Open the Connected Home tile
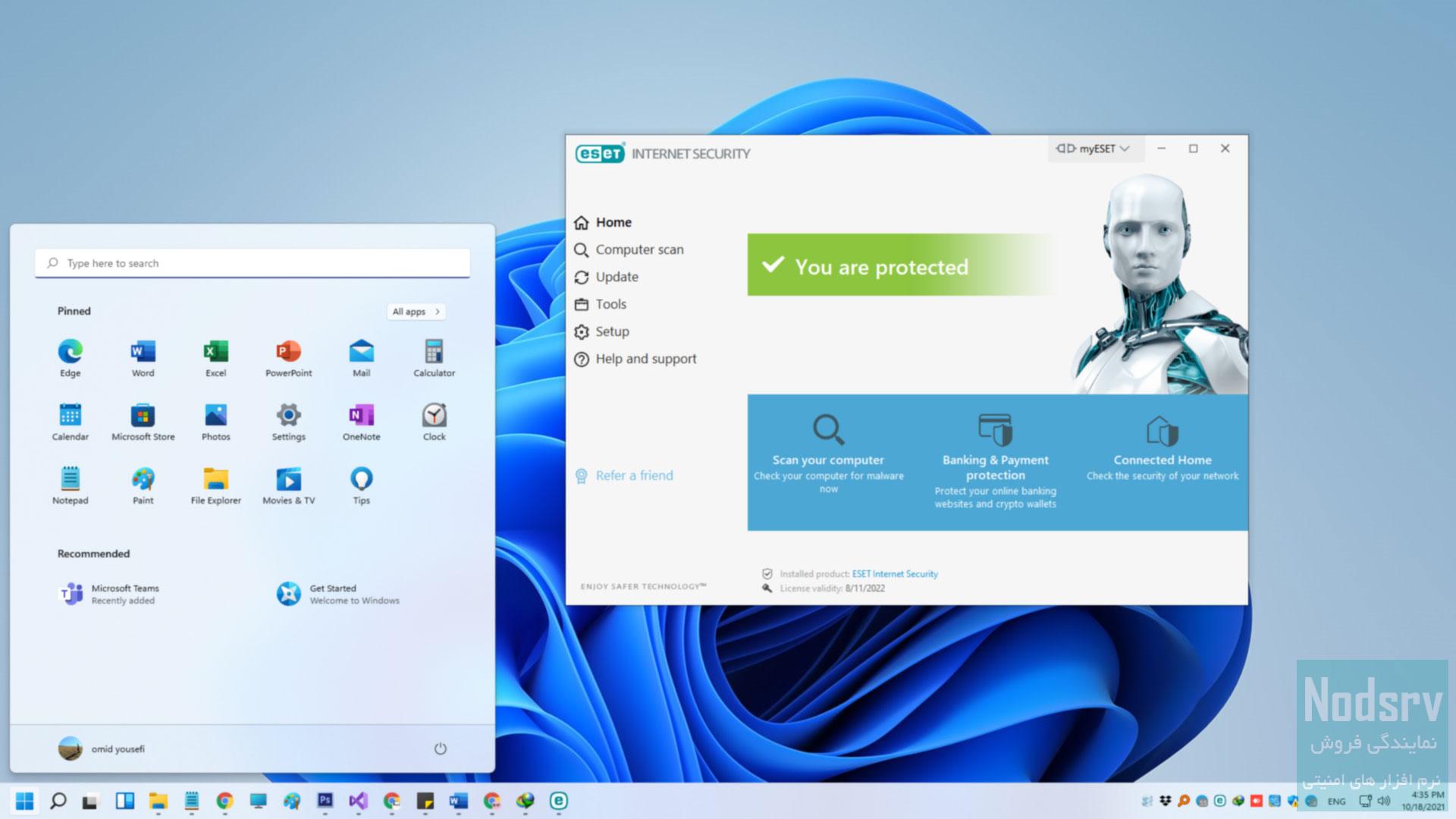Image resolution: width=1456 pixels, height=819 pixels. pos(1163,449)
